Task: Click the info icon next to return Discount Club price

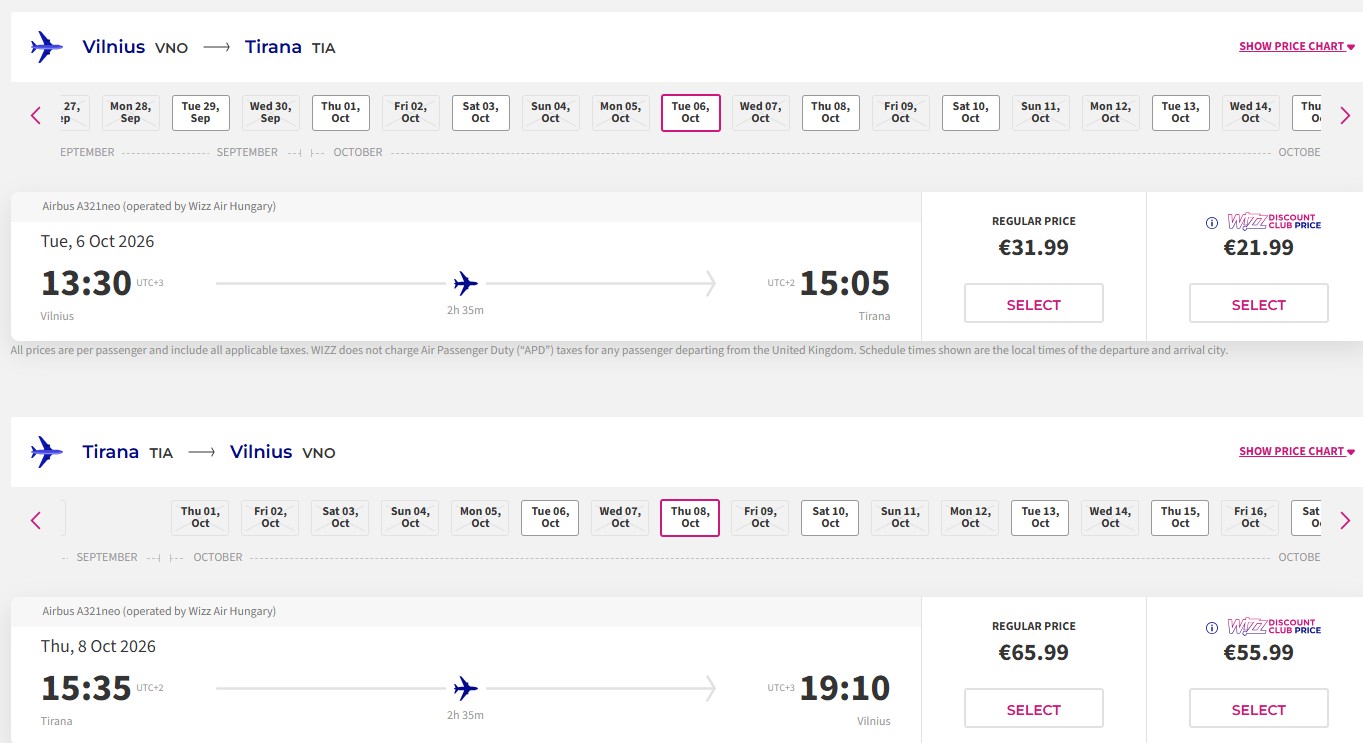Action: (x=1211, y=628)
